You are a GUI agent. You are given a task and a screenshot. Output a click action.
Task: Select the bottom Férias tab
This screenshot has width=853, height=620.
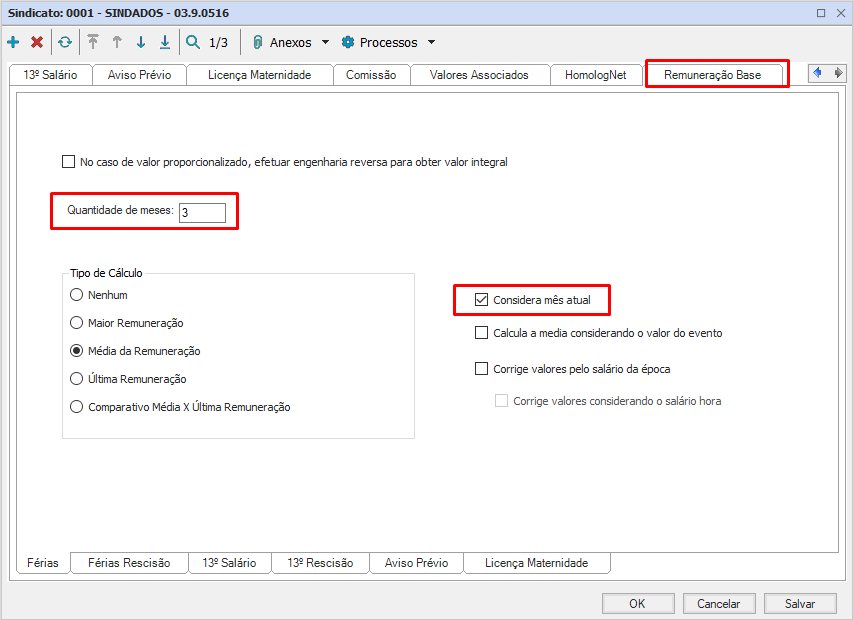point(43,563)
